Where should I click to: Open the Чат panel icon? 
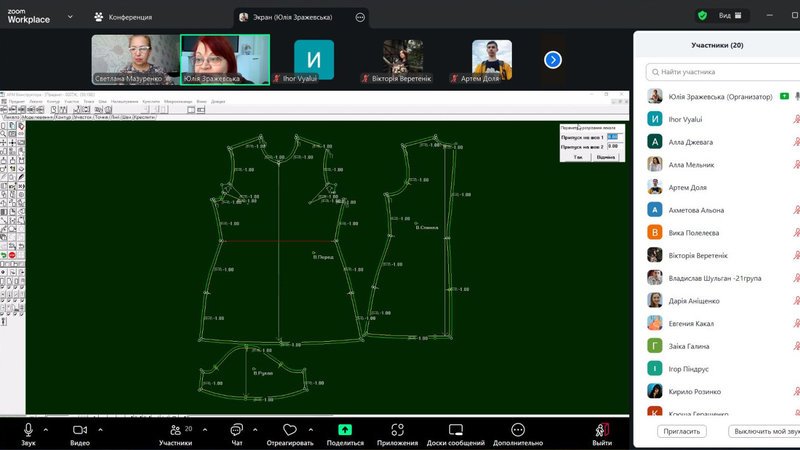point(237,428)
